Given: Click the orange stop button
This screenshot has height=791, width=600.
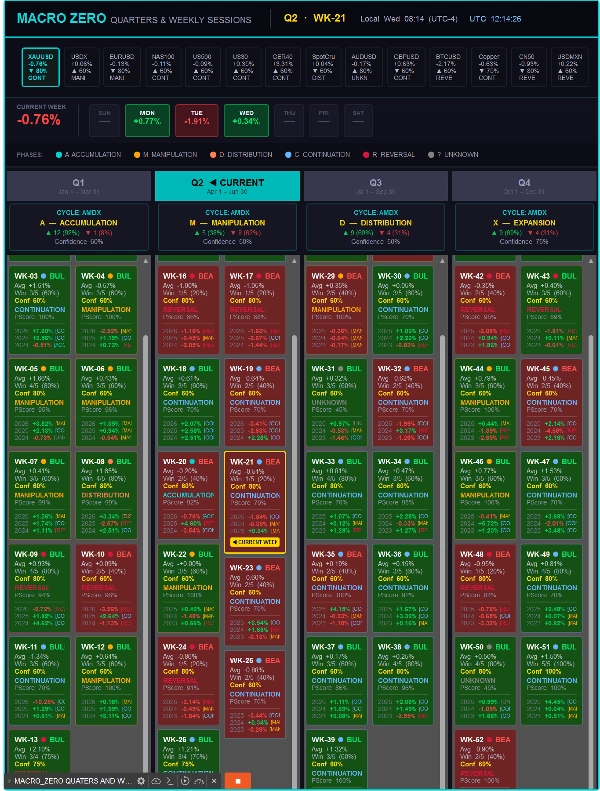Looking at the screenshot, I should [238, 781].
